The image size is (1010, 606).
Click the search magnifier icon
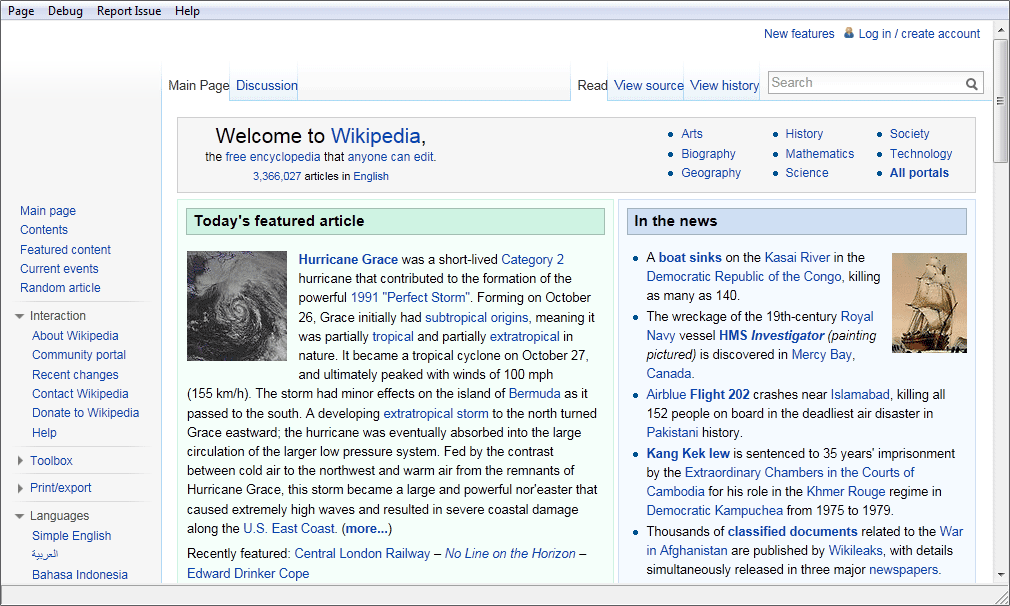[971, 83]
